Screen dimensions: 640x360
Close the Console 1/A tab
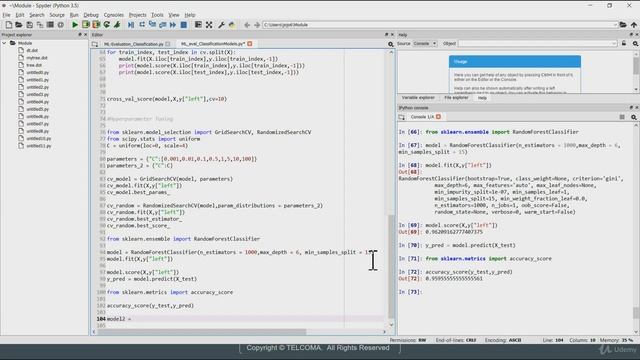(438, 117)
